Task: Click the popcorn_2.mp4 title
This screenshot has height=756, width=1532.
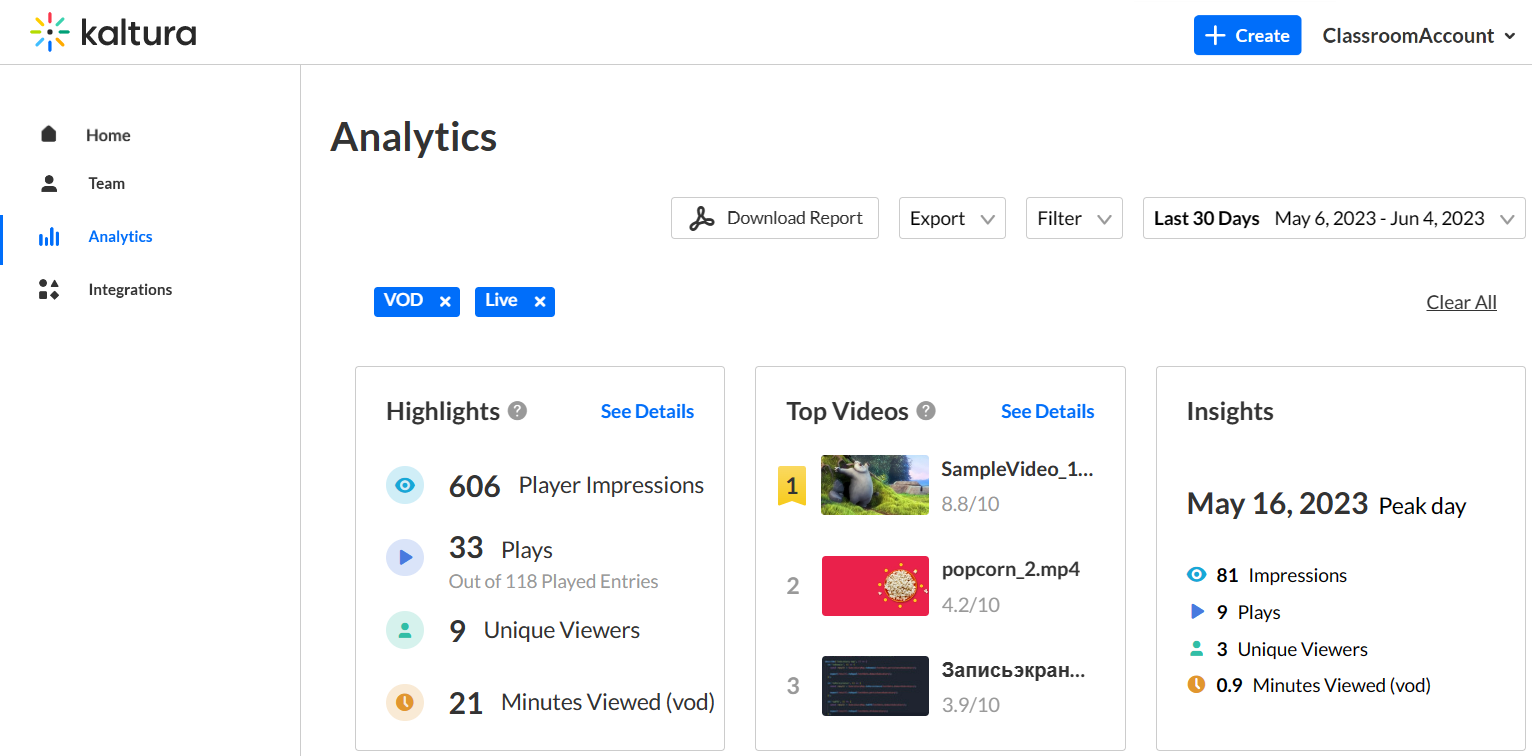Action: tap(1011, 570)
